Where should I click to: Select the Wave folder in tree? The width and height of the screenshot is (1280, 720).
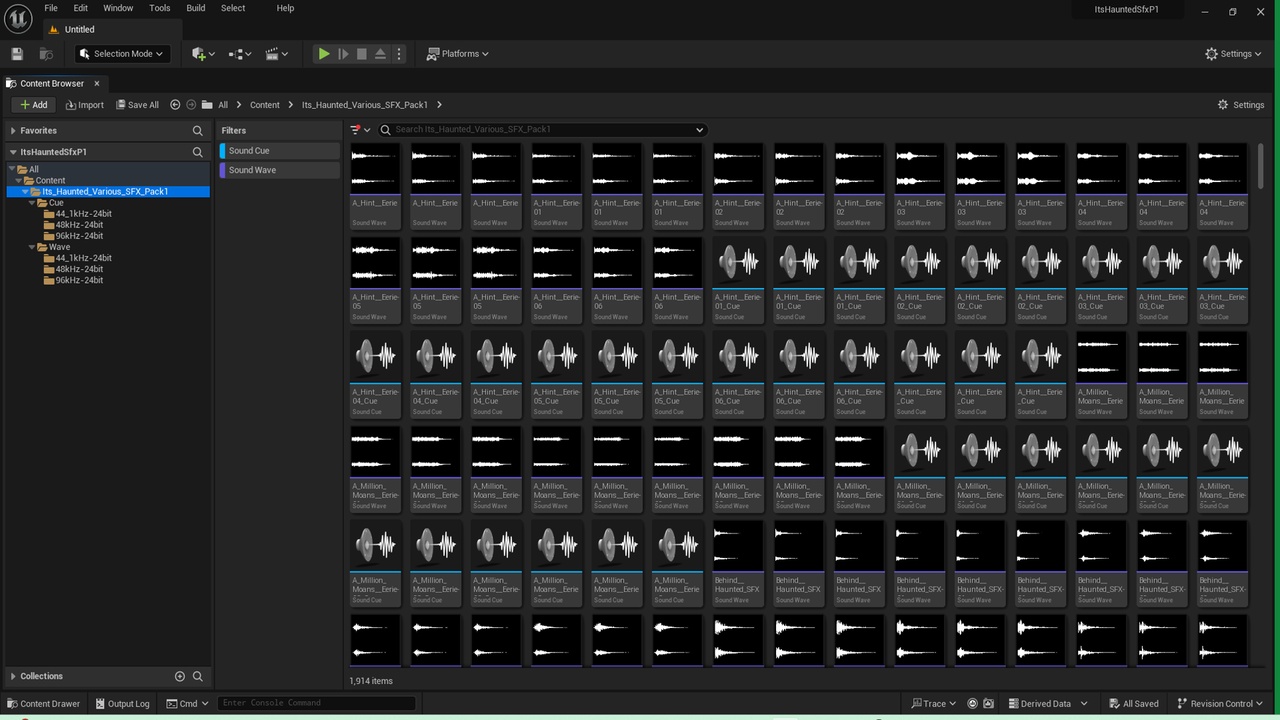[60, 247]
